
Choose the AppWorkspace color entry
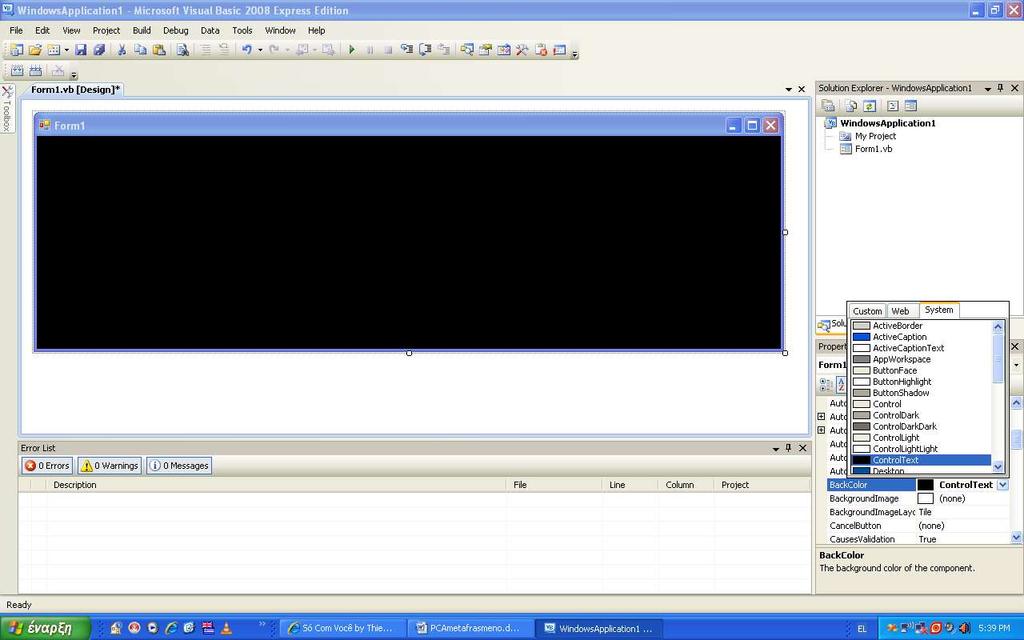pyautogui.click(x=921, y=359)
